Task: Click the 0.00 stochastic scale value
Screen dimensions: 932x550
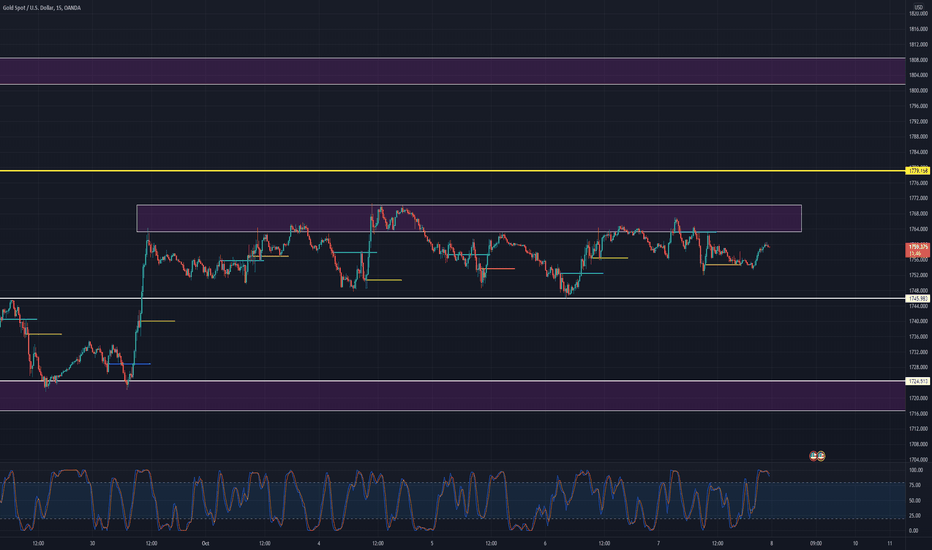Action: coord(915,531)
